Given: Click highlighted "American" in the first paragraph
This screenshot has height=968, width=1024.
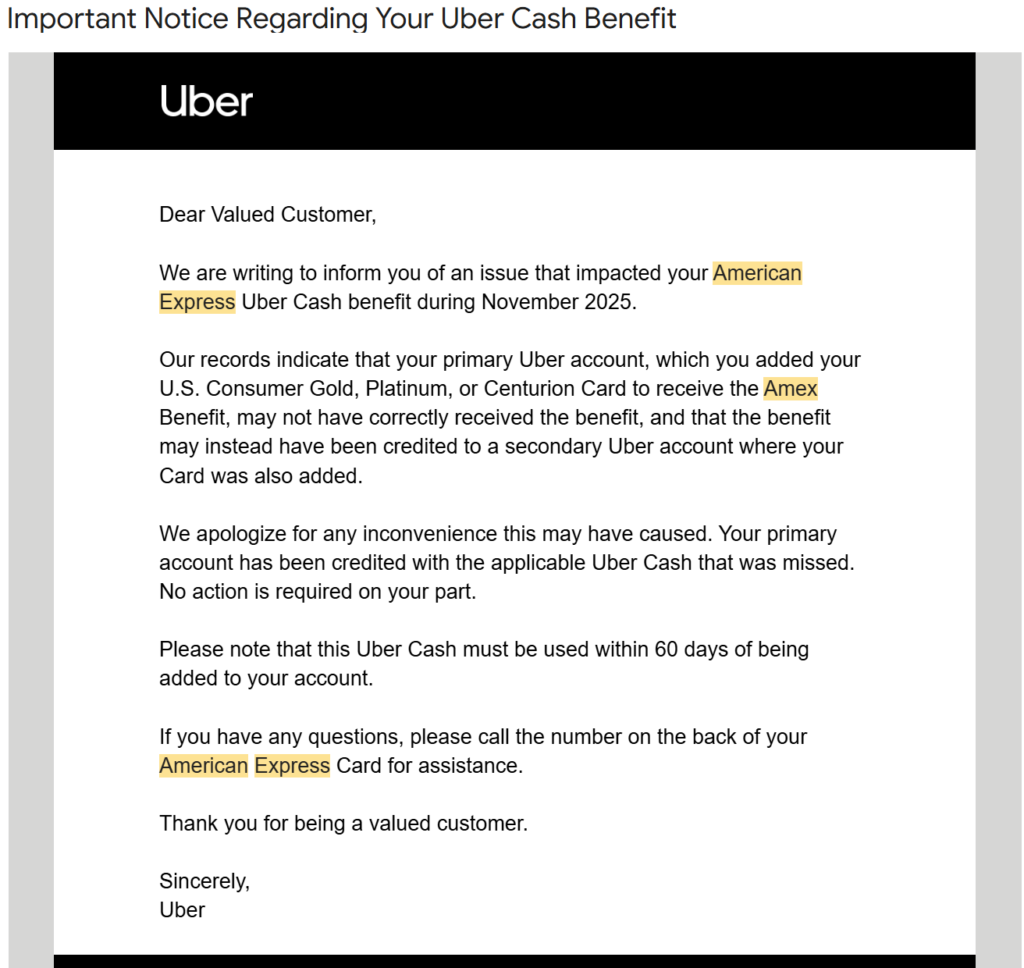Looking at the screenshot, I should tap(757, 273).
